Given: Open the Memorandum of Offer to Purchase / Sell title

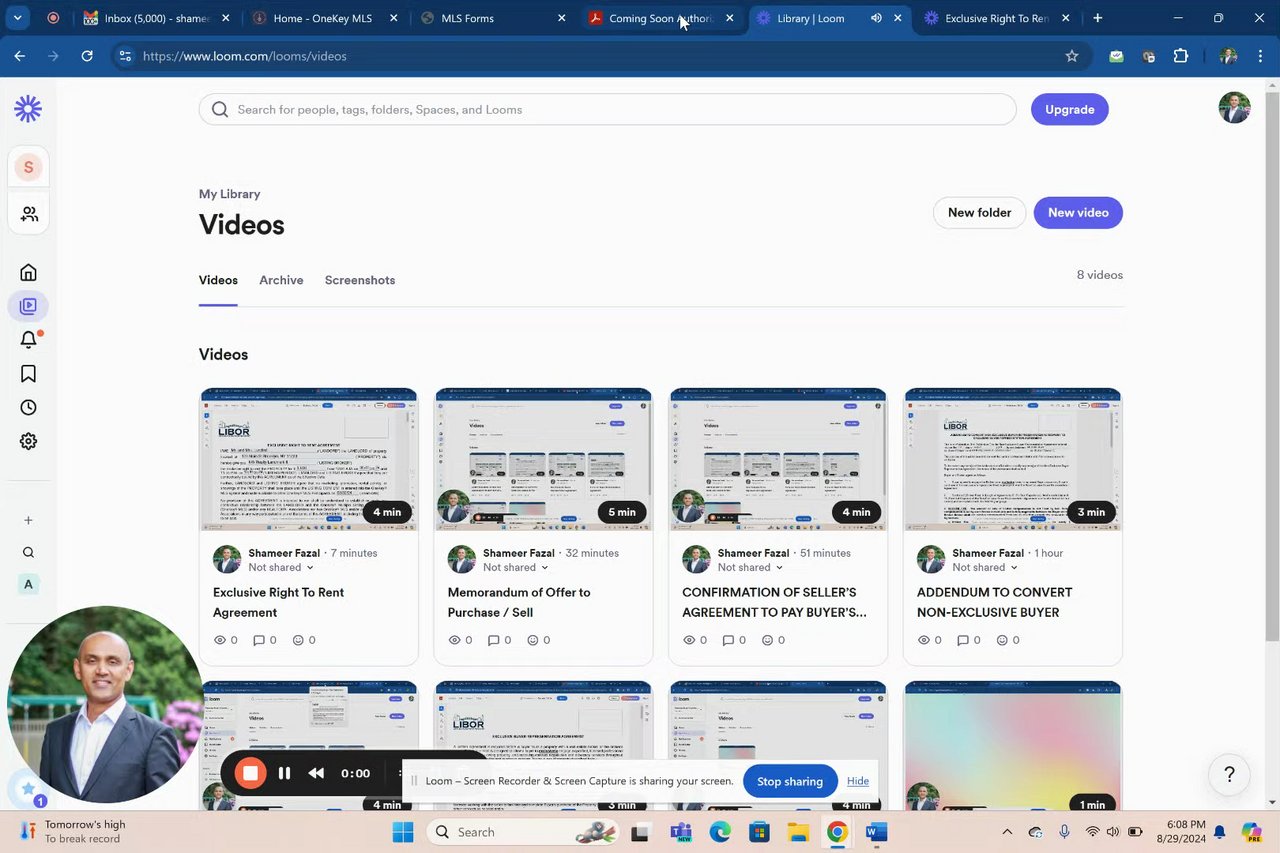Looking at the screenshot, I should (519, 602).
